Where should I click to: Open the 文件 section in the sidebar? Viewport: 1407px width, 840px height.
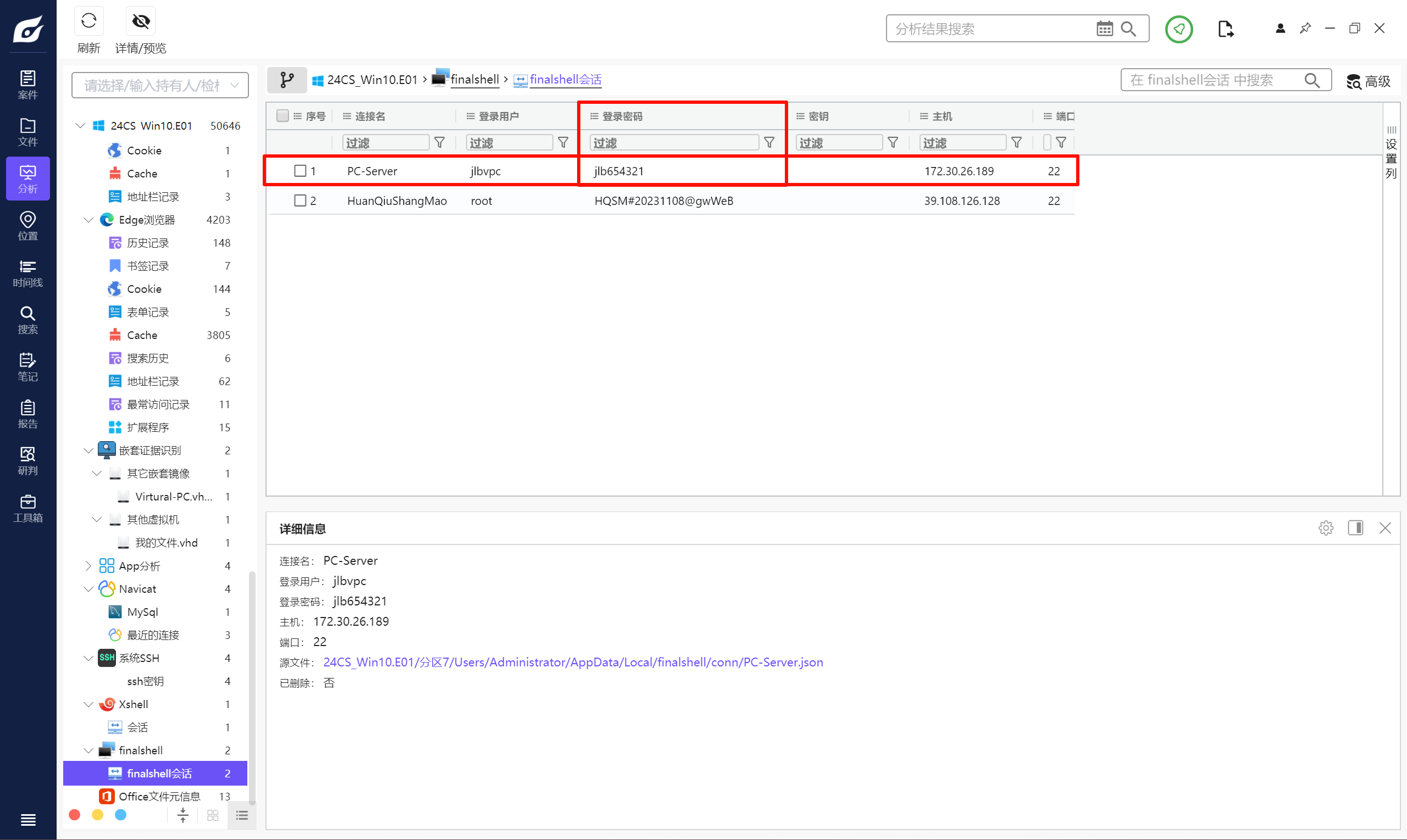pyautogui.click(x=27, y=132)
